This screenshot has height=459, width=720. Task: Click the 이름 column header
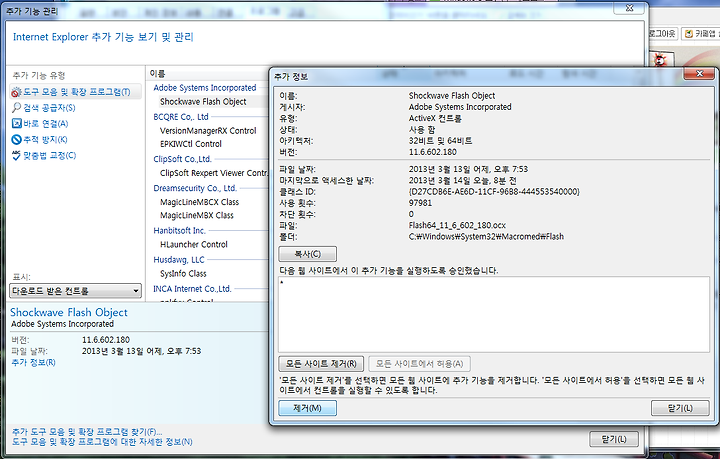point(157,73)
